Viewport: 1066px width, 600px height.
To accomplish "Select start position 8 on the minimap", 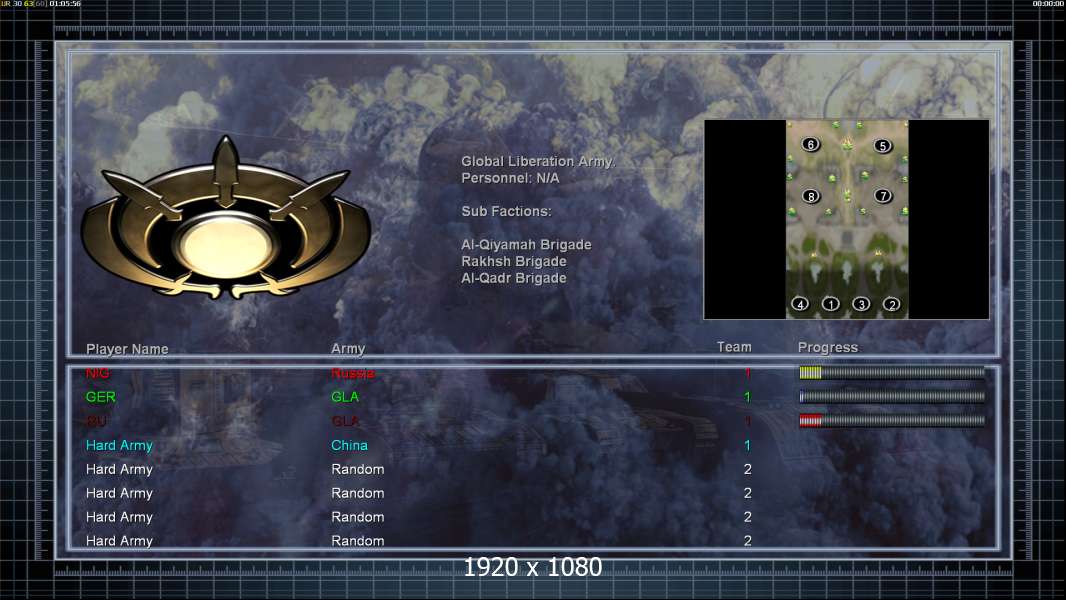I will pyautogui.click(x=810, y=196).
